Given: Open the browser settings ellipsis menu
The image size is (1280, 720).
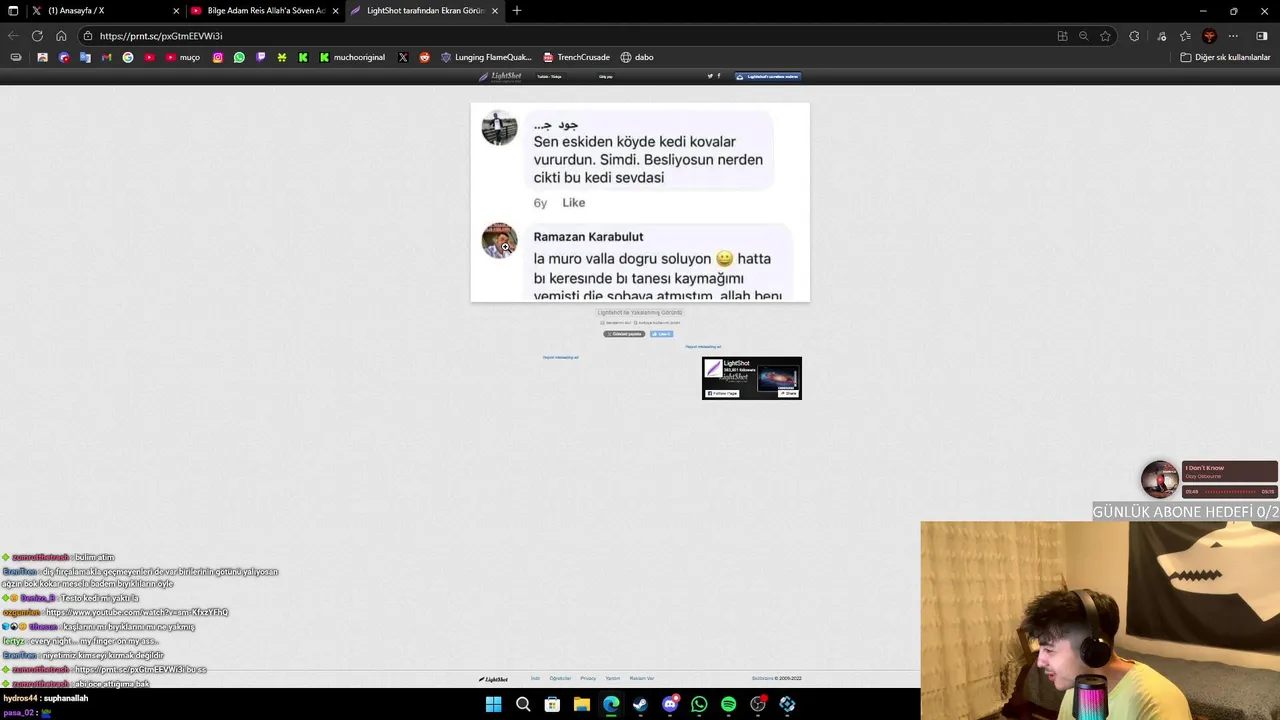Looking at the screenshot, I should click(x=1233, y=36).
